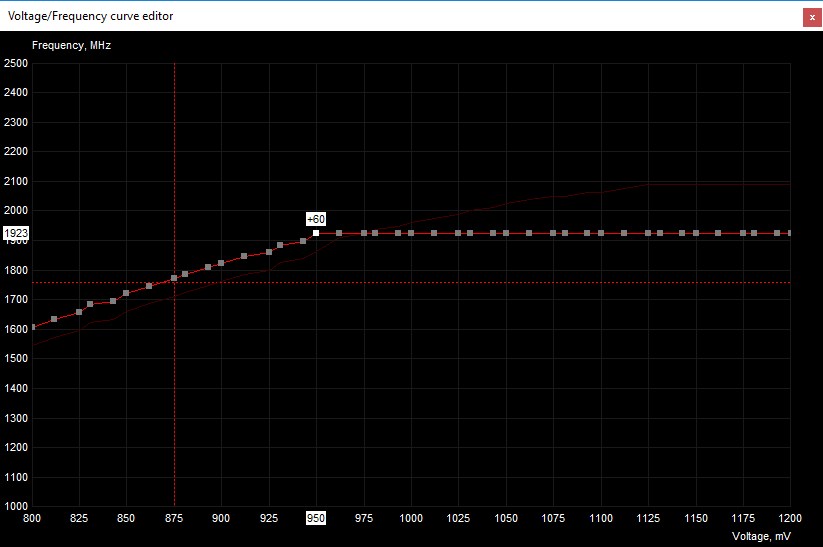Image resolution: width=823 pixels, height=547 pixels.
Task: Select the curve point on the 925 mV gridline
Action: coord(269,252)
